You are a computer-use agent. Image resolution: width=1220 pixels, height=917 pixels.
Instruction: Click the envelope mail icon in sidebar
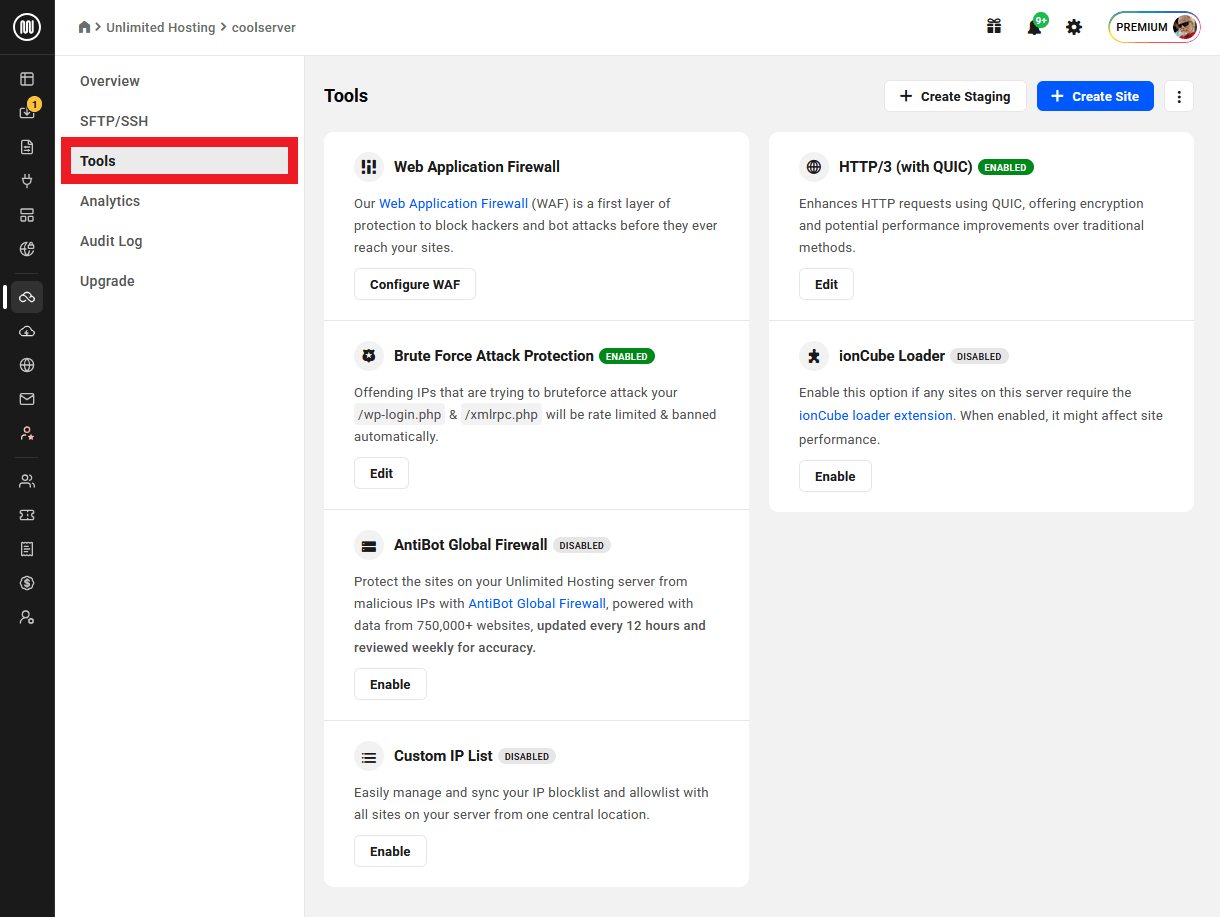point(27,399)
